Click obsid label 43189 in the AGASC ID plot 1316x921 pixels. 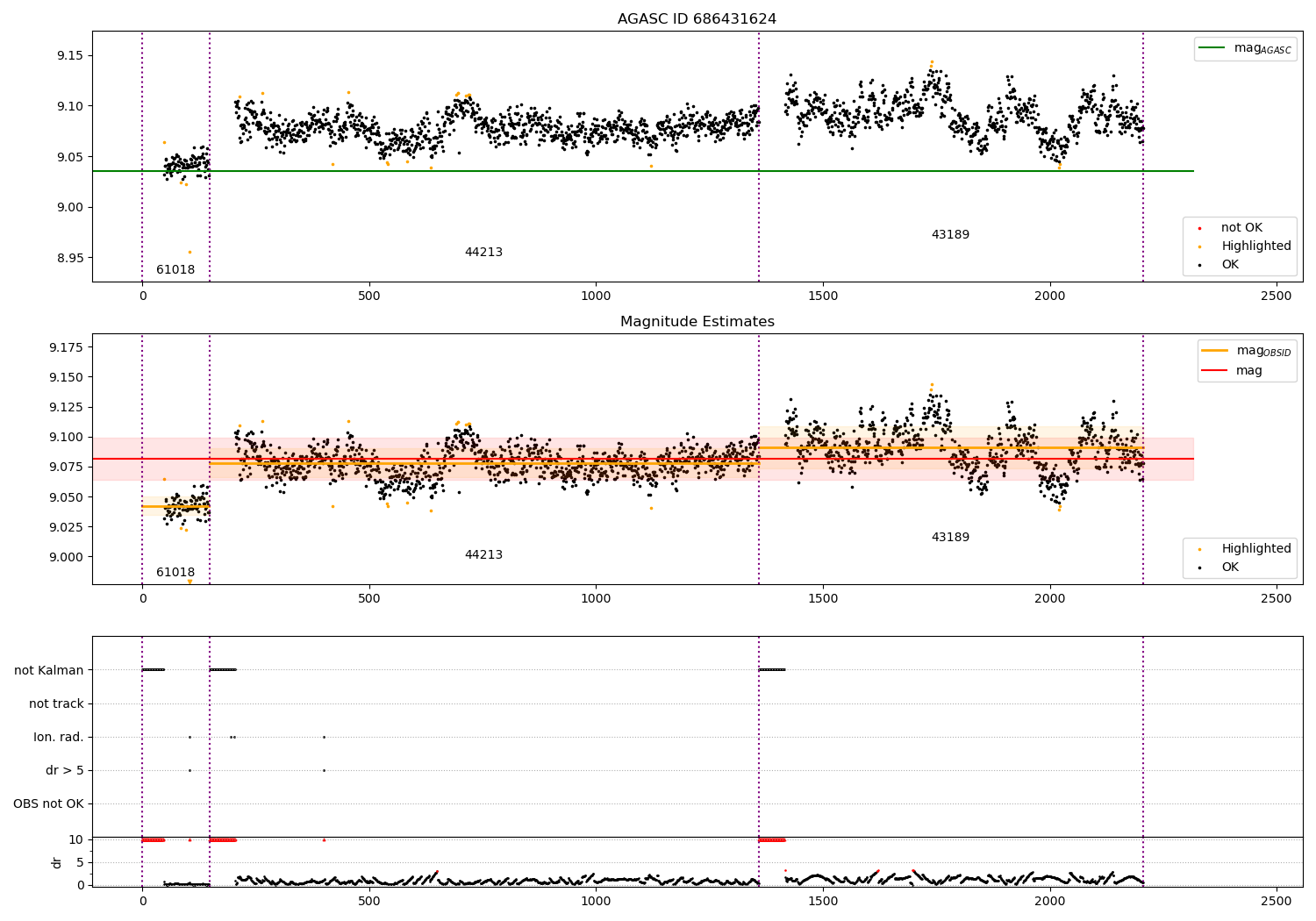950,235
